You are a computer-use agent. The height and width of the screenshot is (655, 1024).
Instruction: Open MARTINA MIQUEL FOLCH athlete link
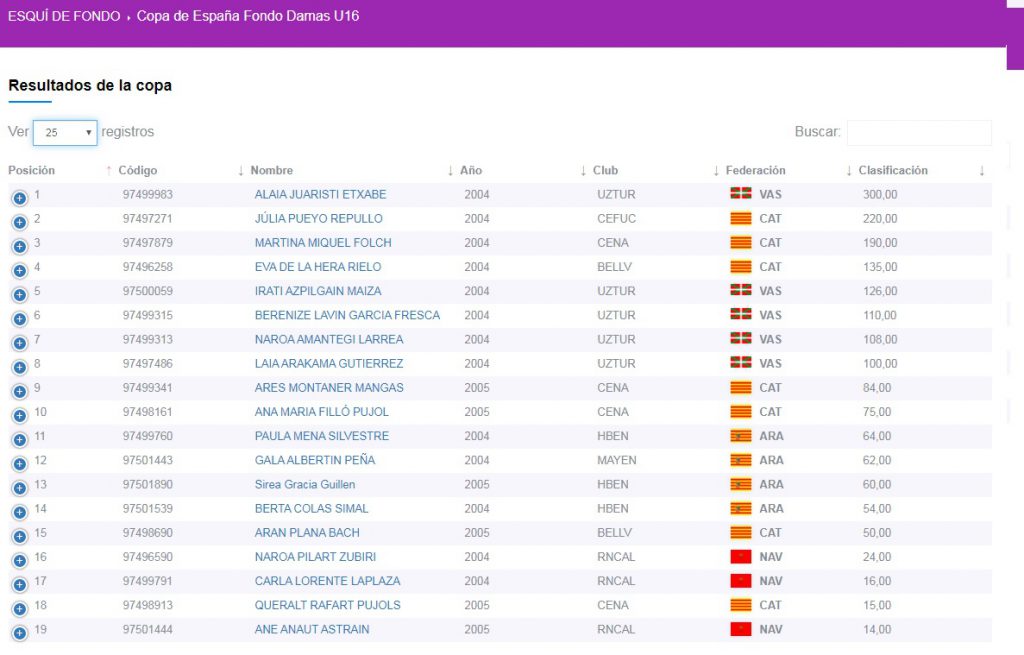pyautogui.click(x=323, y=242)
